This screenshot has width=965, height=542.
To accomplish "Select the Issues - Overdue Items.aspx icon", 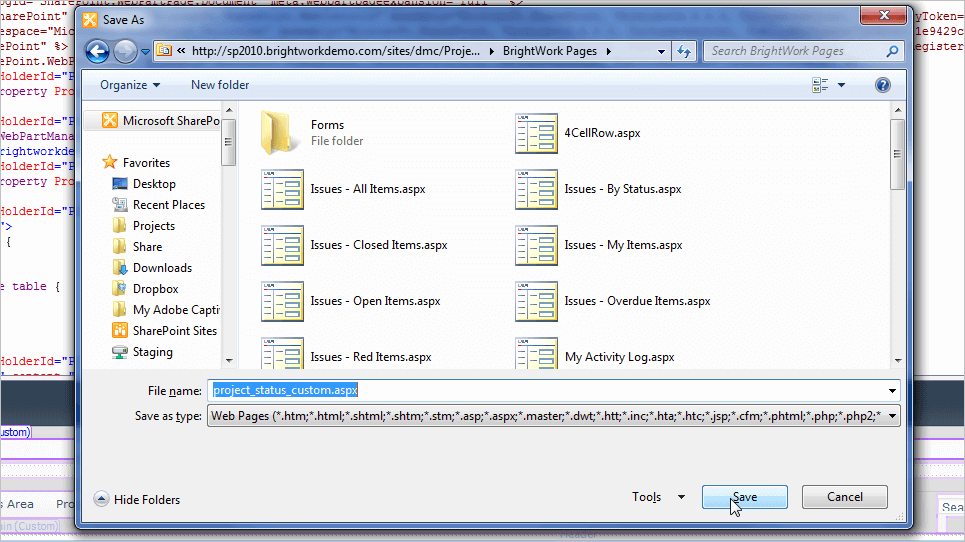I will 536,301.
